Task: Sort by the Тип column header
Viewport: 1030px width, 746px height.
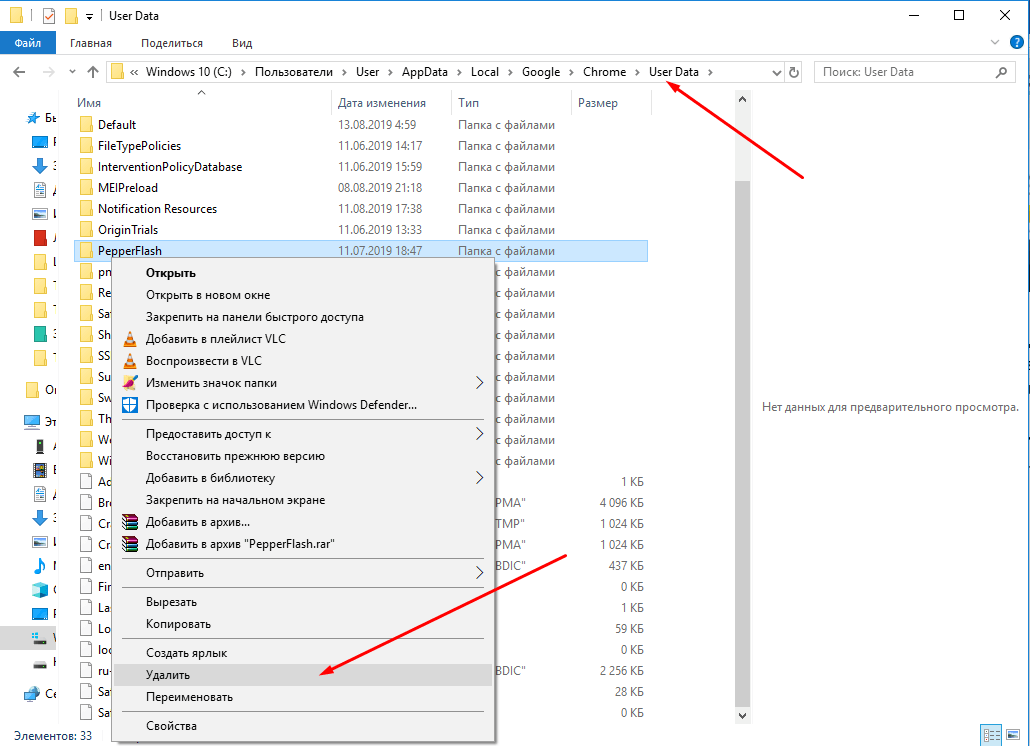Action: pyautogui.click(x=512, y=103)
